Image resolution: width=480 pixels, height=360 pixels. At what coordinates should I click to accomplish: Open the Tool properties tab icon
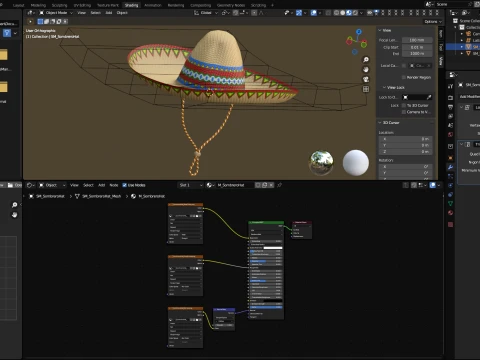point(451,86)
